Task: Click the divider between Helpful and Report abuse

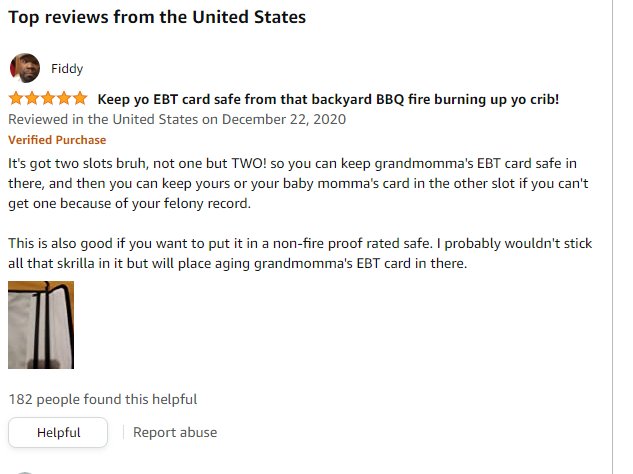Action: tap(123, 432)
